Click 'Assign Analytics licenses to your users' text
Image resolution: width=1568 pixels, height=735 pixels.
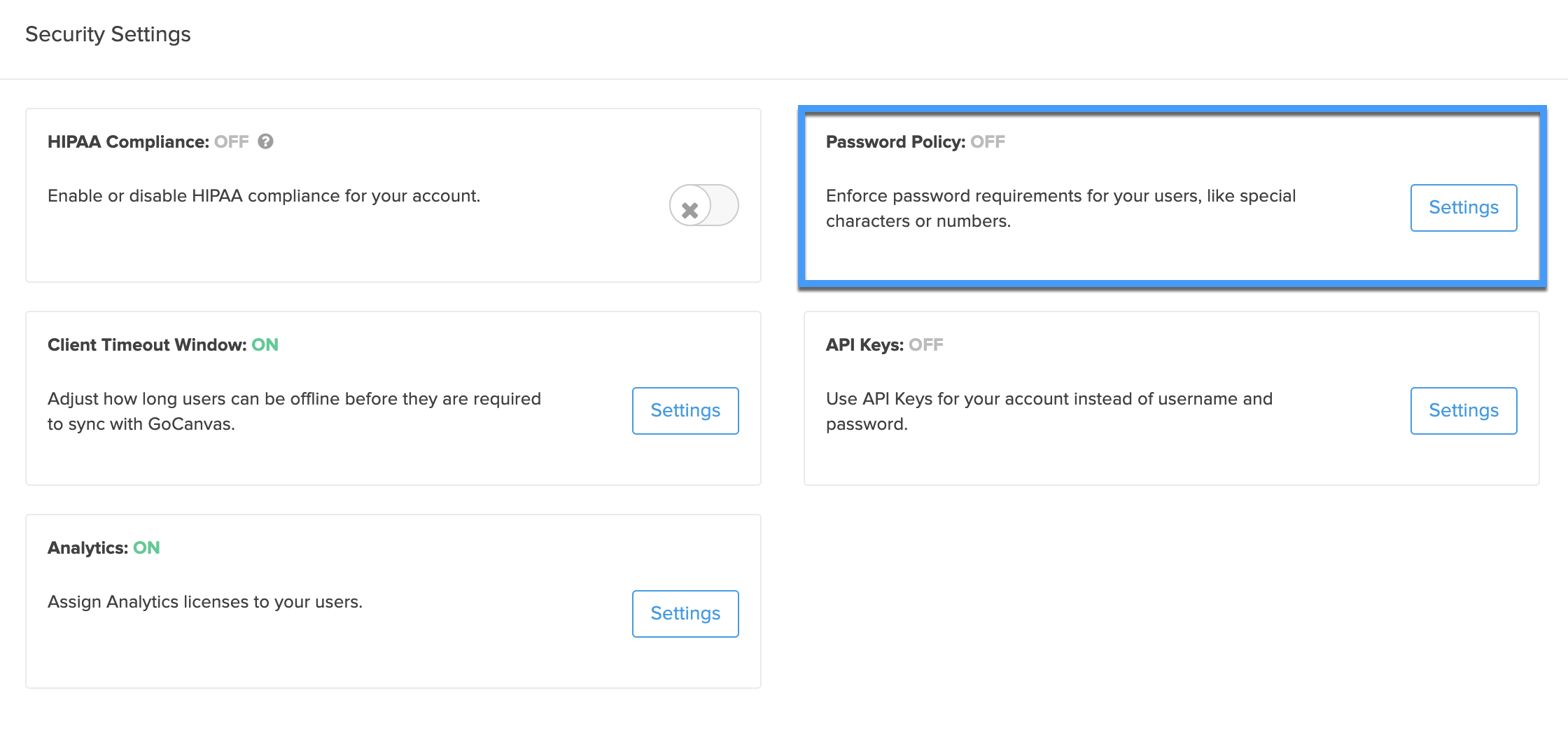[205, 602]
